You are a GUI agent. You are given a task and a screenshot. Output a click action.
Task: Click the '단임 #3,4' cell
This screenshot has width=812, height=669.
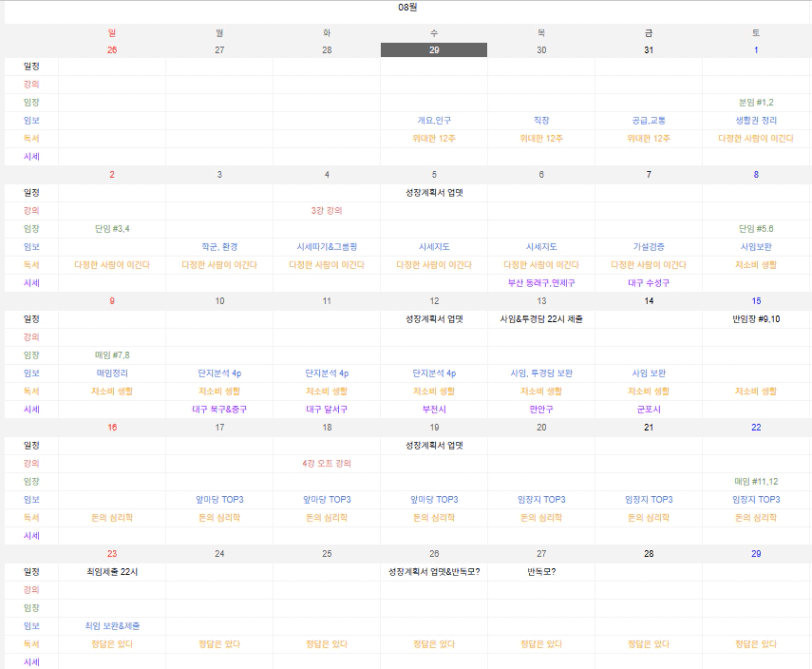112,229
